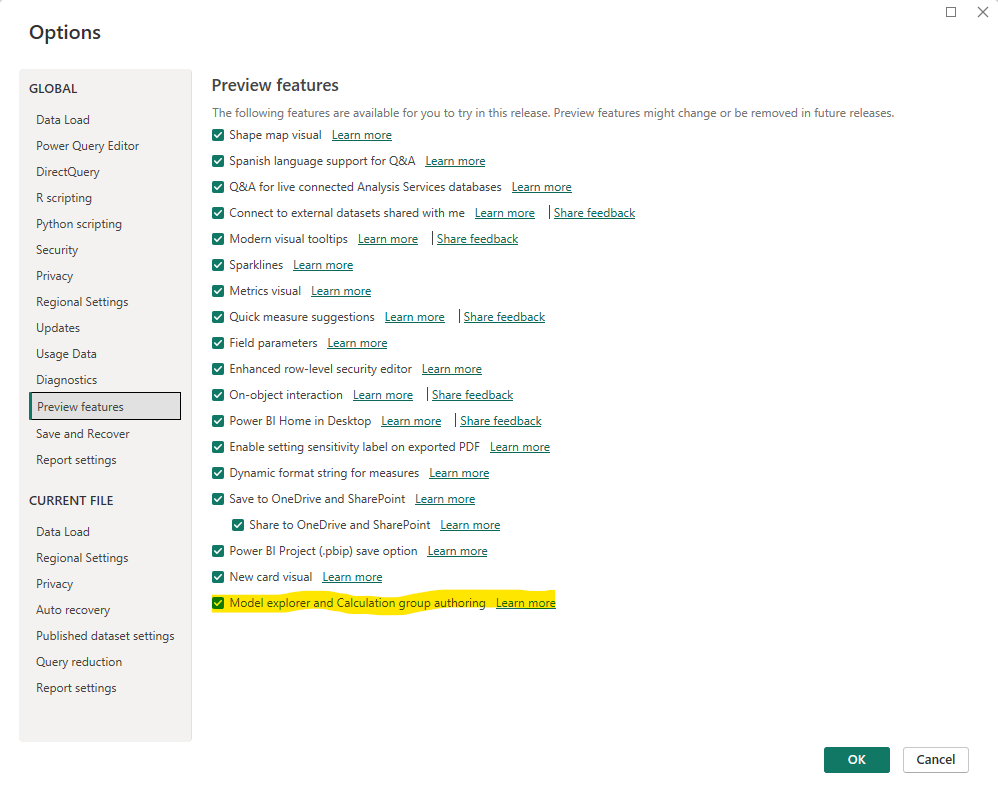Click Share feedback for Modern visual tooltips

click(477, 239)
